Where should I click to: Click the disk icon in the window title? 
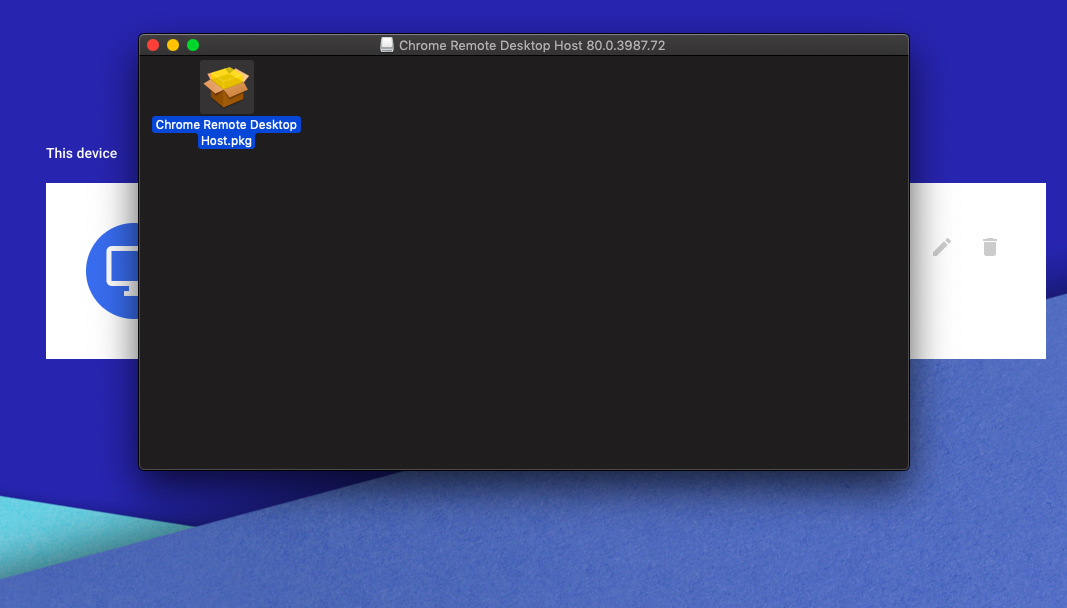(x=387, y=45)
